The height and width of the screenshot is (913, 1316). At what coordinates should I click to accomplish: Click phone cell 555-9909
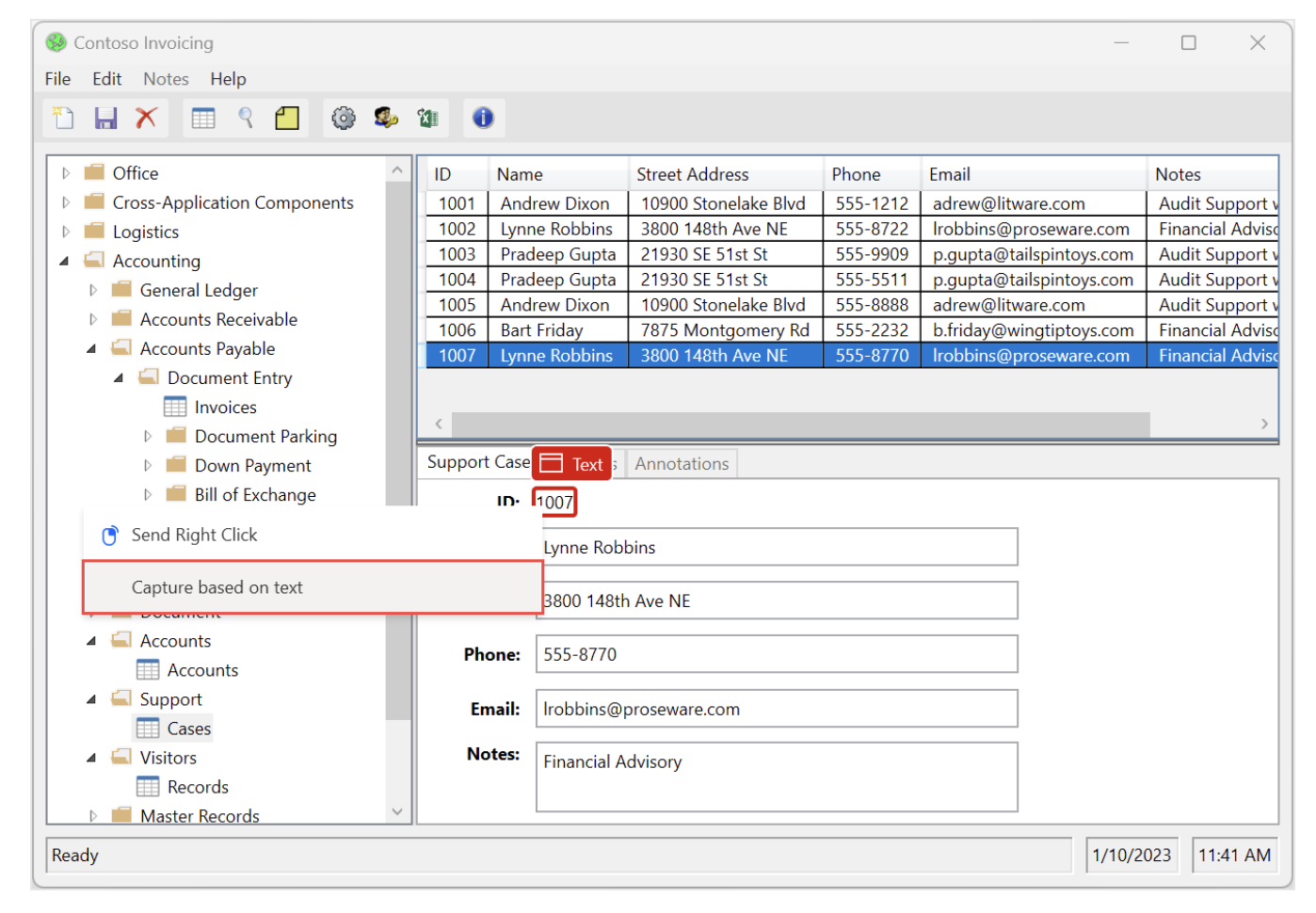pyautogui.click(x=872, y=254)
